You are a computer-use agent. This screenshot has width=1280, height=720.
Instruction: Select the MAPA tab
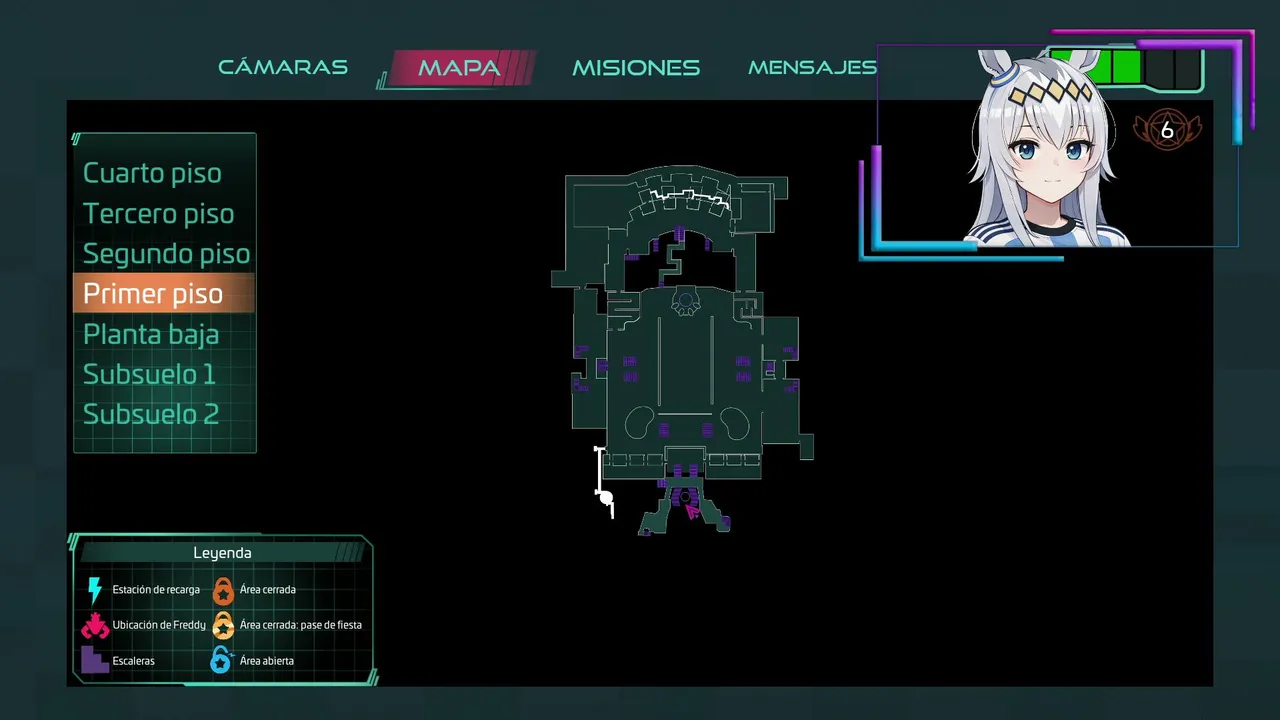click(459, 68)
